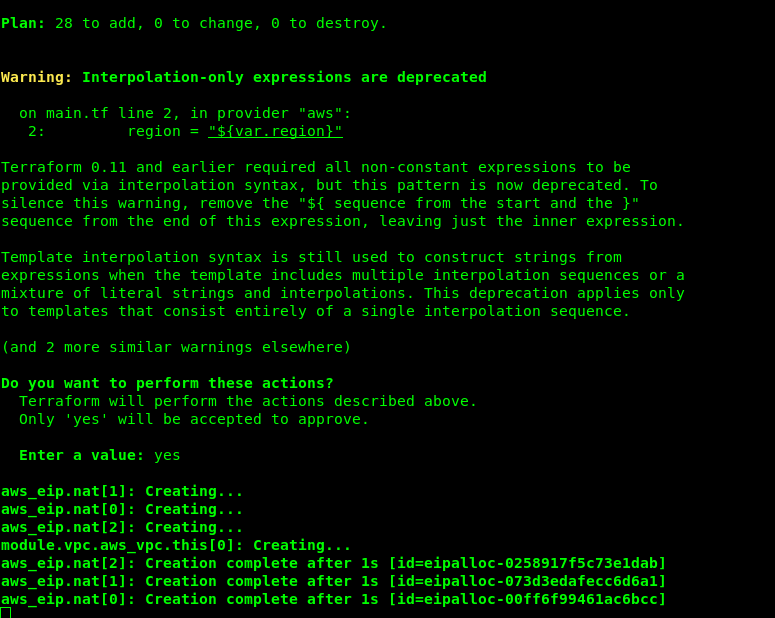
Task: Click the underlined "${var.region}" expression
Action: [x=275, y=131]
